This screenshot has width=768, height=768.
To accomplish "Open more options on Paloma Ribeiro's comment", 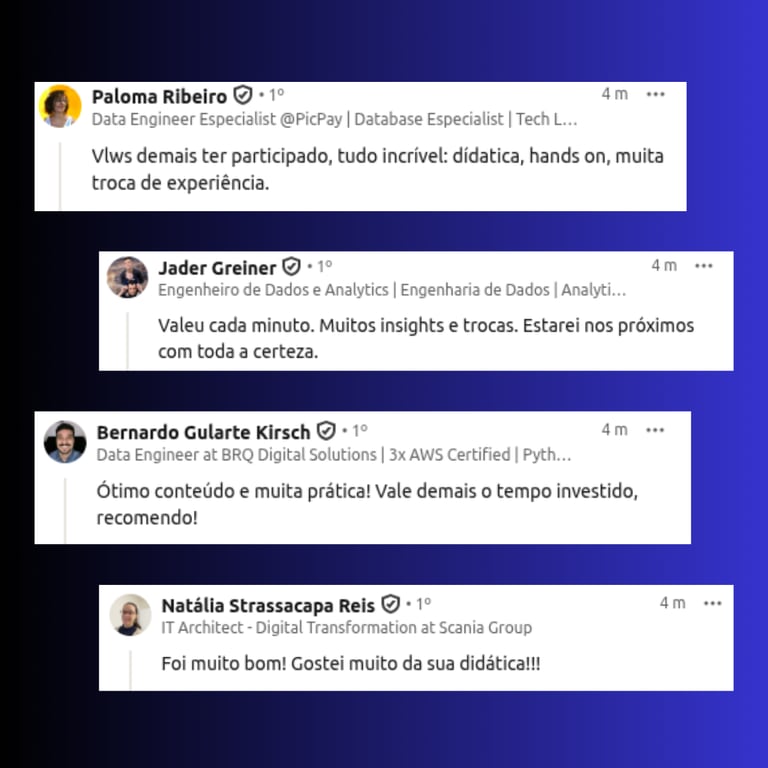I will [655, 94].
